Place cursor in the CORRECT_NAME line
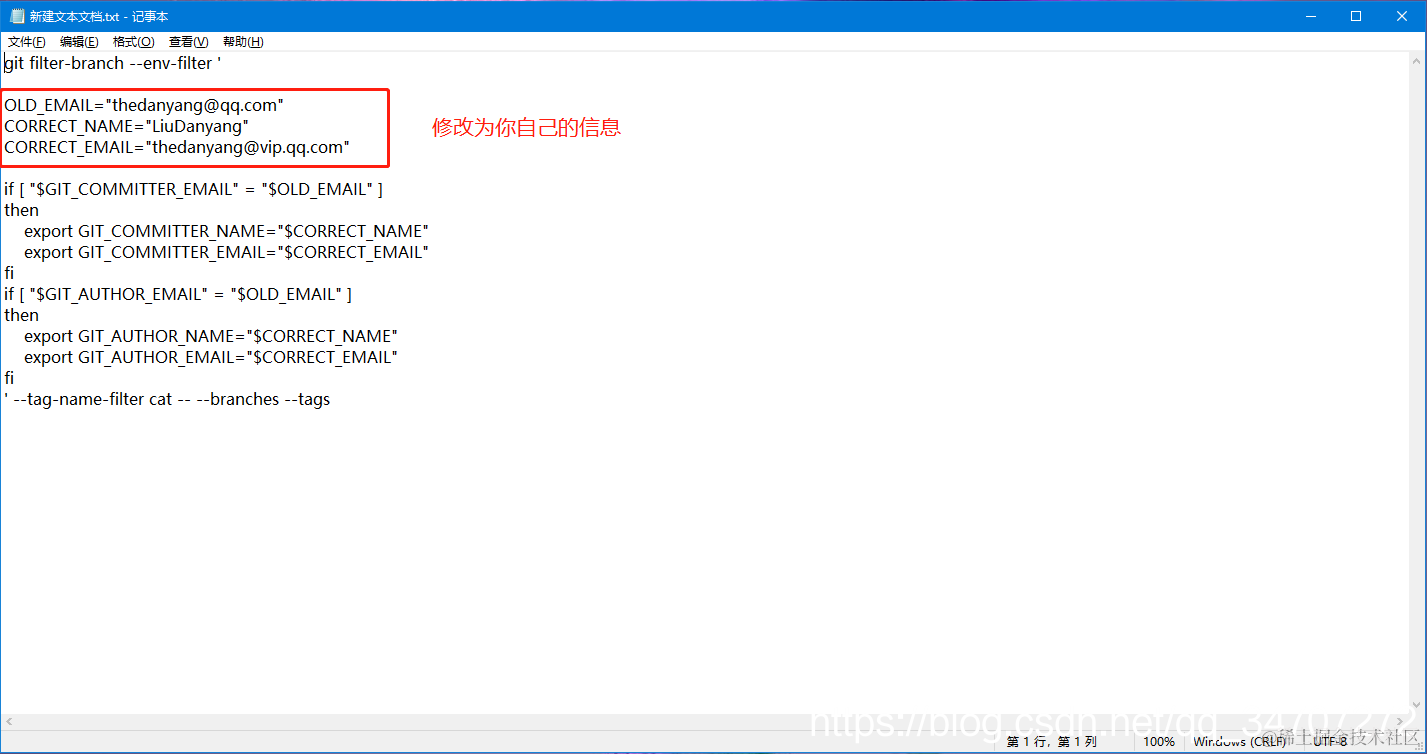 tap(126, 126)
